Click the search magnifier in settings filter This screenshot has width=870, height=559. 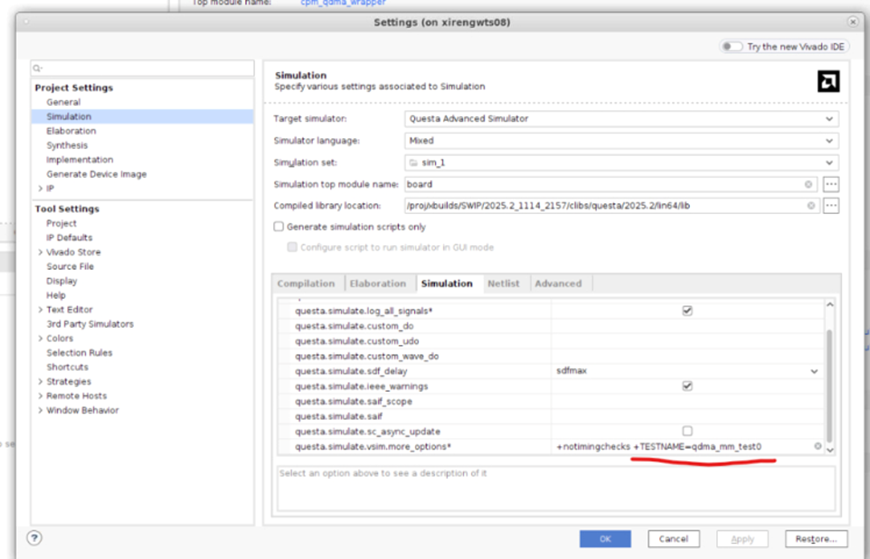coord(37,68)
